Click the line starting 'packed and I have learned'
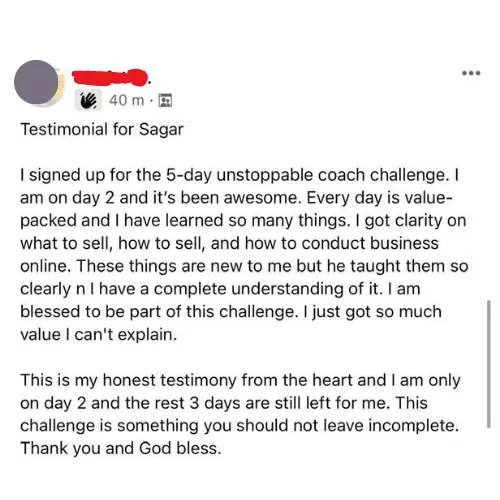The height and width of the screenshot is (500, 500). click(243, 221)
